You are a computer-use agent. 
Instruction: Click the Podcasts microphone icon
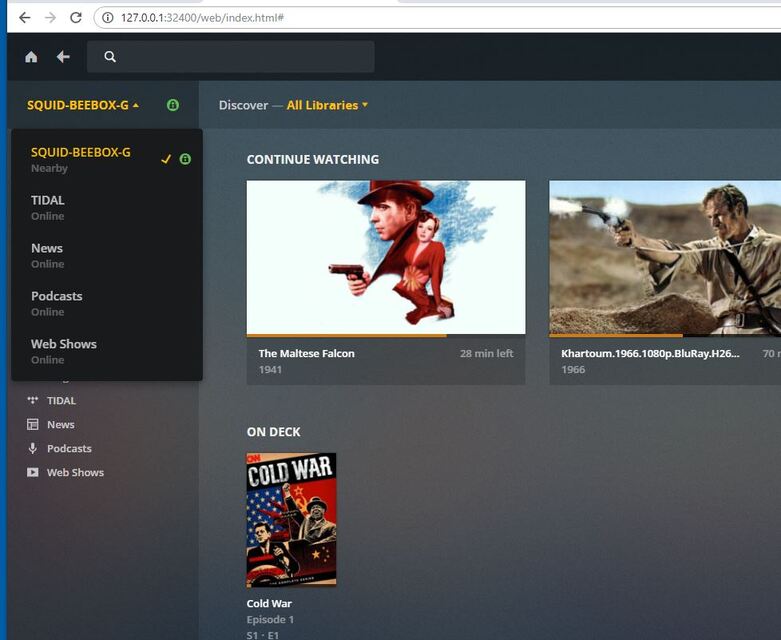coord(33,448)
